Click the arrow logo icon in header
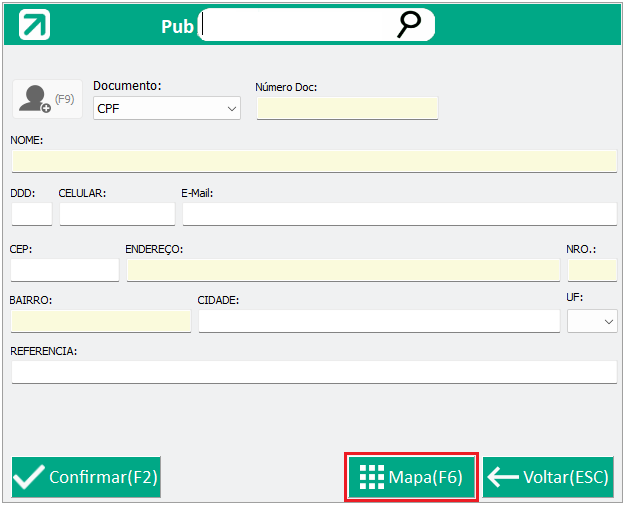 coord(34,25)
